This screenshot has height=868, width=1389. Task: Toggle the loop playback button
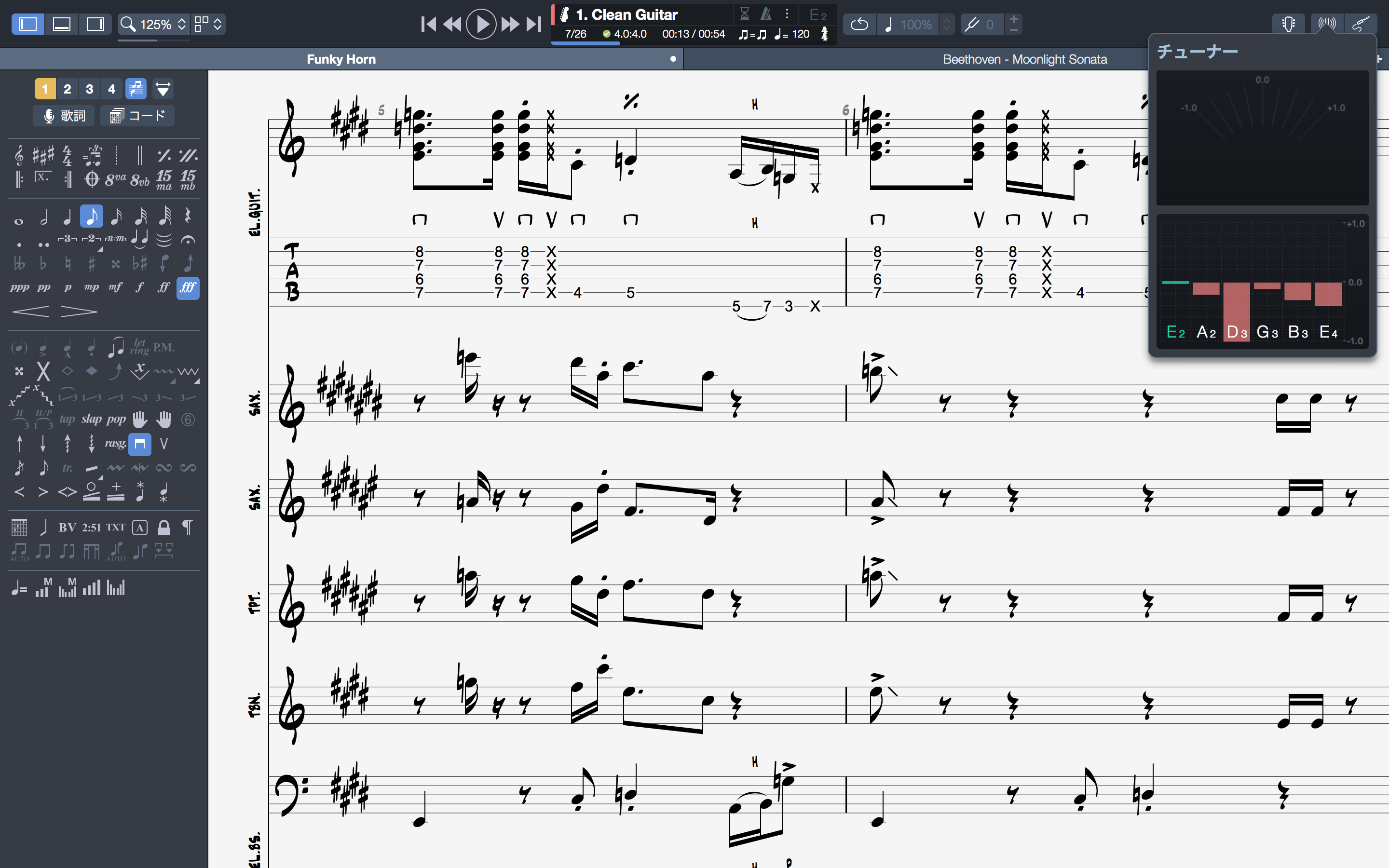[858, 24]
